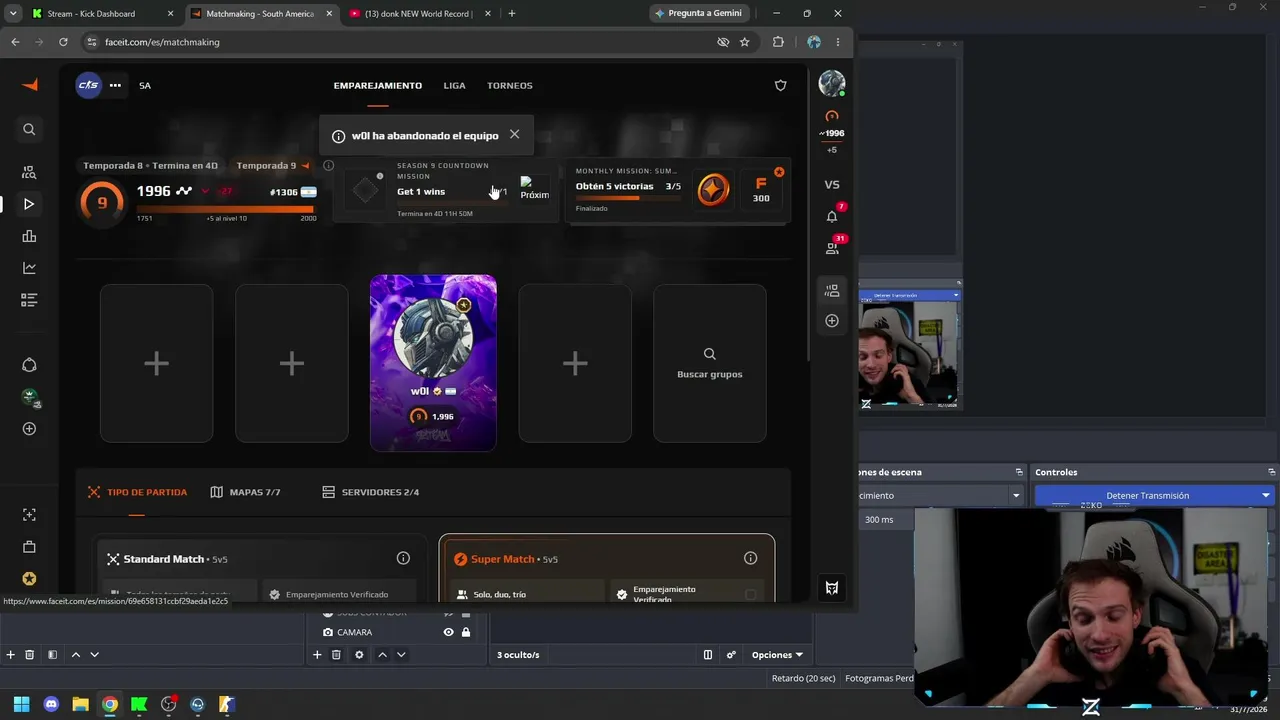The height and width of the screenshot is (720, 1280).
Task: Click the Standard Match card title
Action: pos(163,559)
